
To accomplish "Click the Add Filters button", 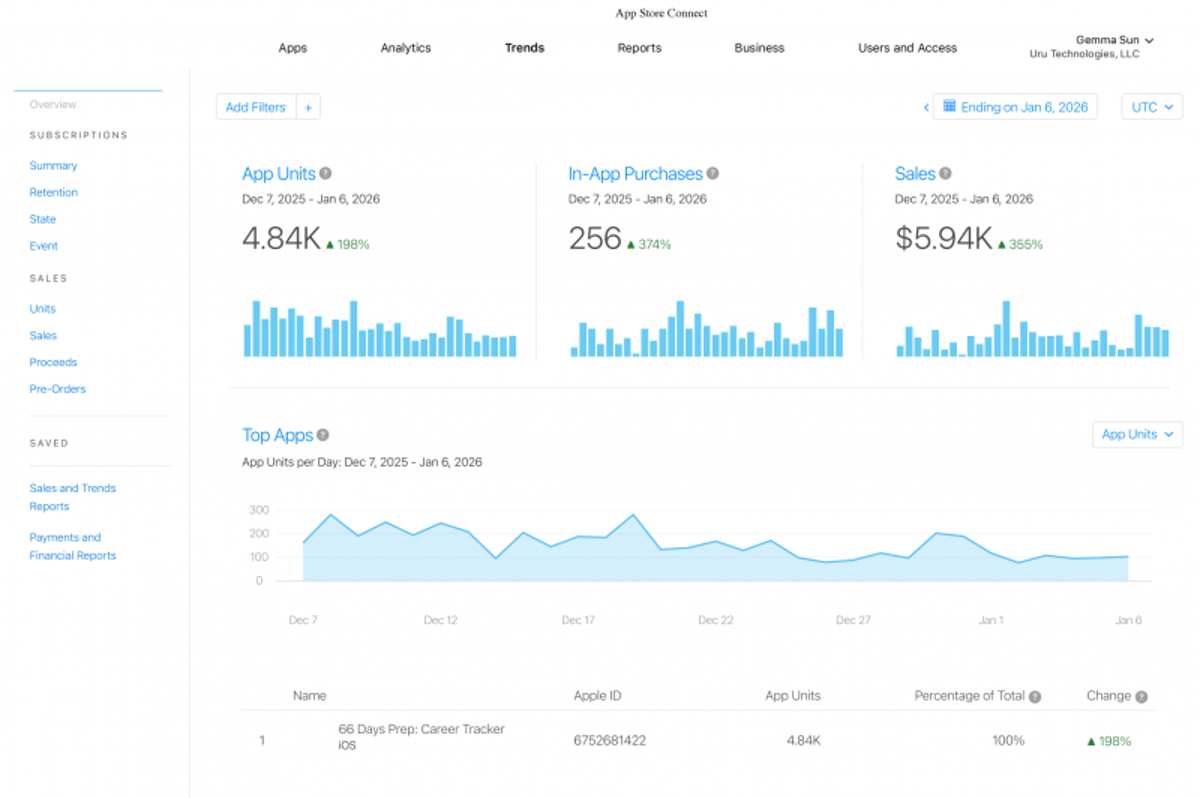I will [256, 107].
